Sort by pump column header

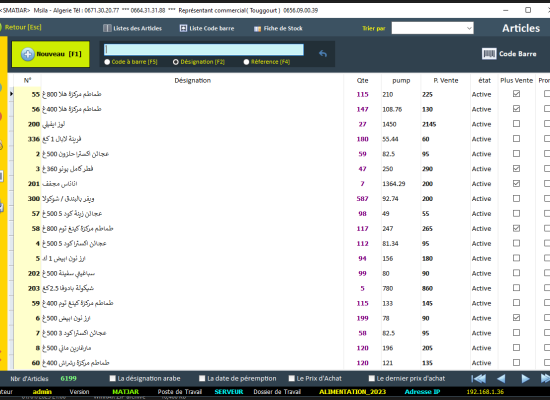[401, 80]
